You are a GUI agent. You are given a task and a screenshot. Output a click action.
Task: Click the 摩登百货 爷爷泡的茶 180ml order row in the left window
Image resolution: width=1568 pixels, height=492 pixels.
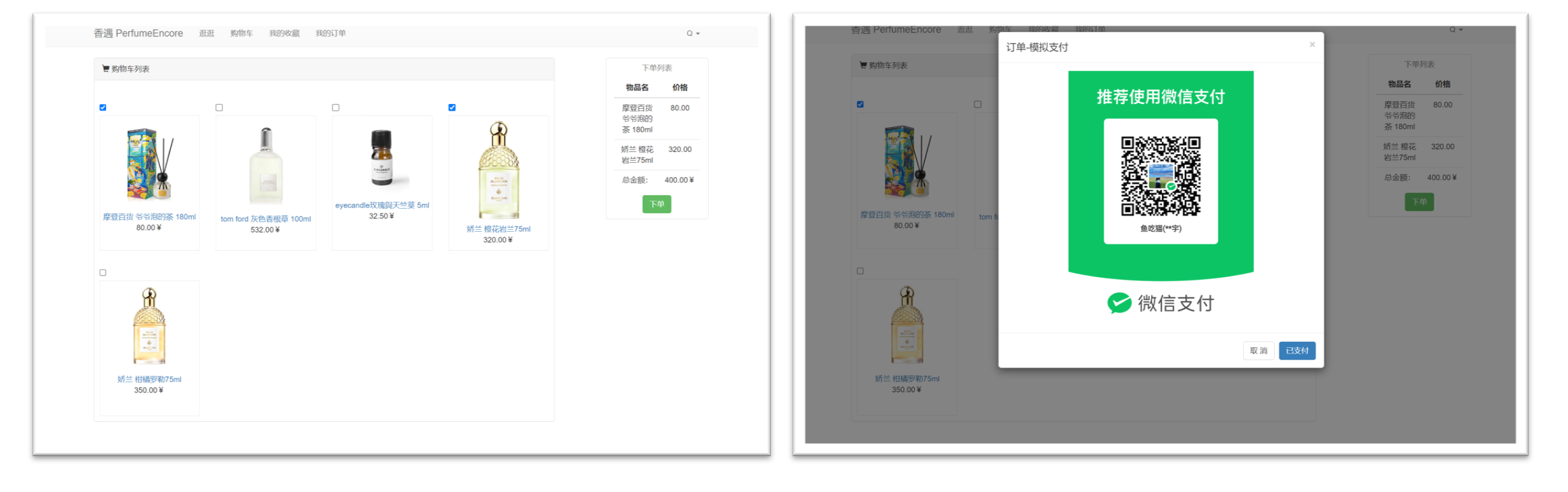pos(657,119)
